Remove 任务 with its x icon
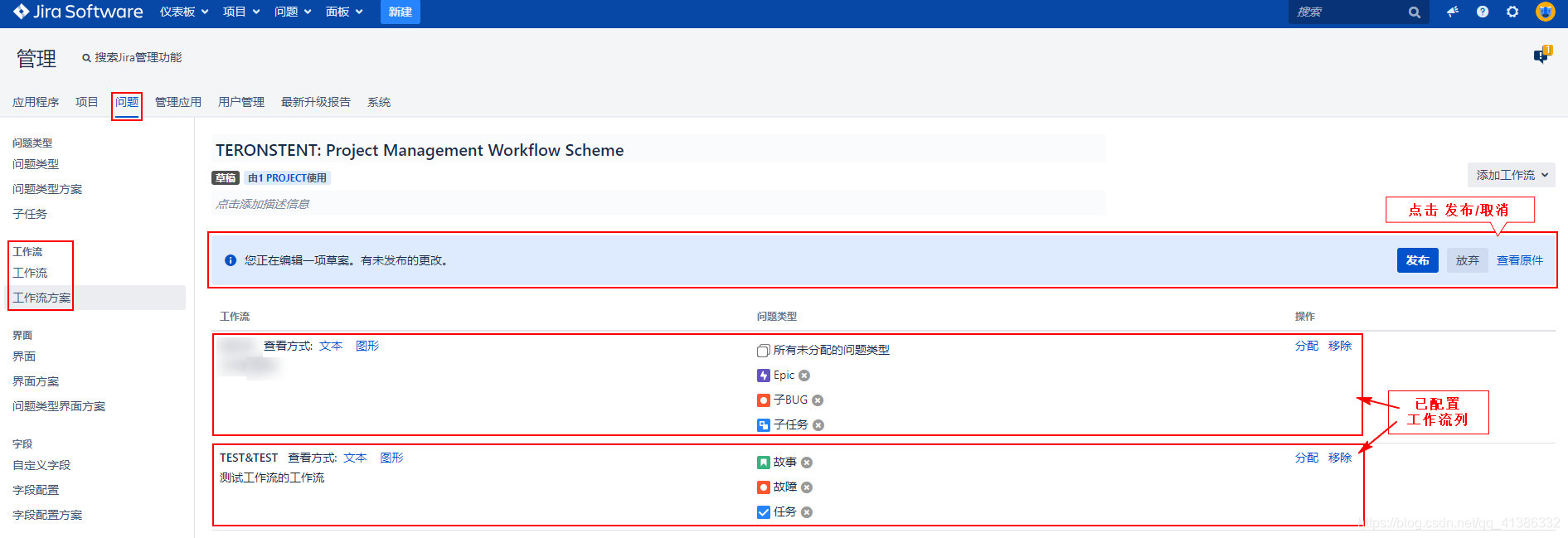 (807, 512)
